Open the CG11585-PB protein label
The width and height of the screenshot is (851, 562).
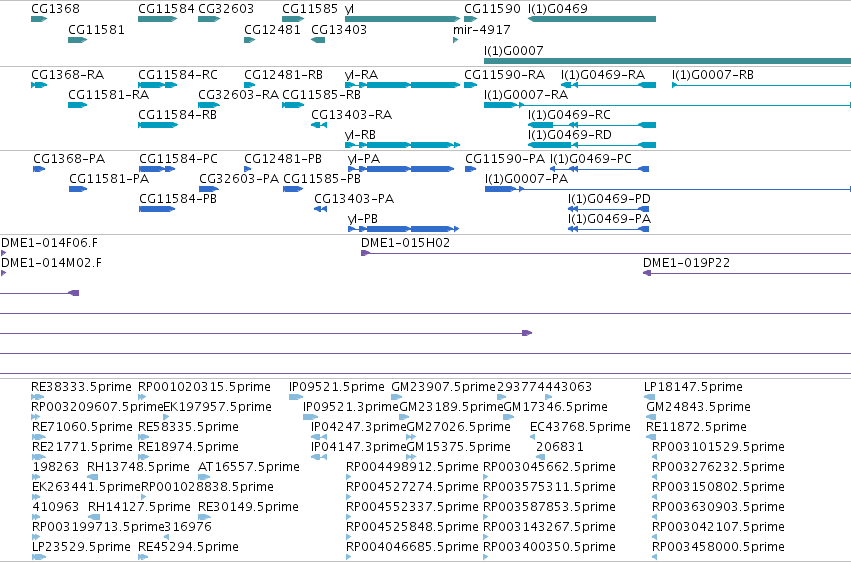[x=322, y=179]
